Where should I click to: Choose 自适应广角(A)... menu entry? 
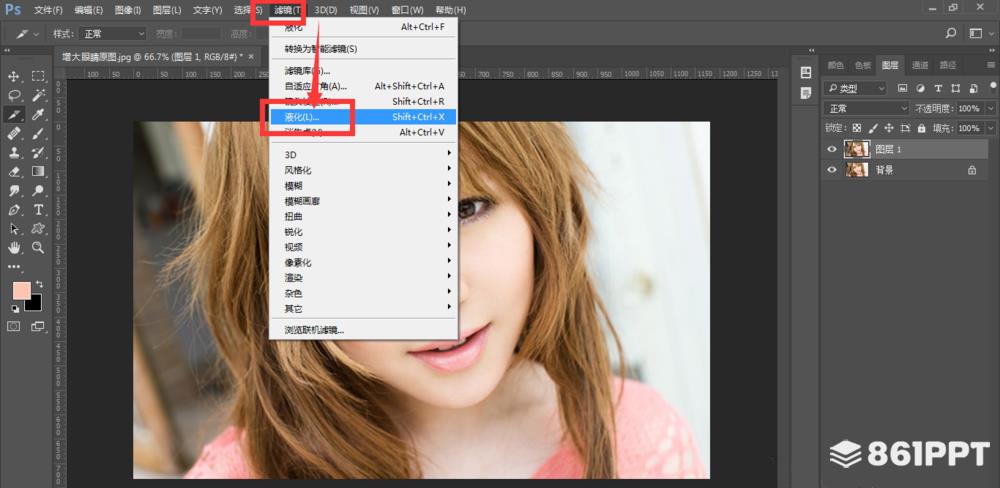coord(364,86)
